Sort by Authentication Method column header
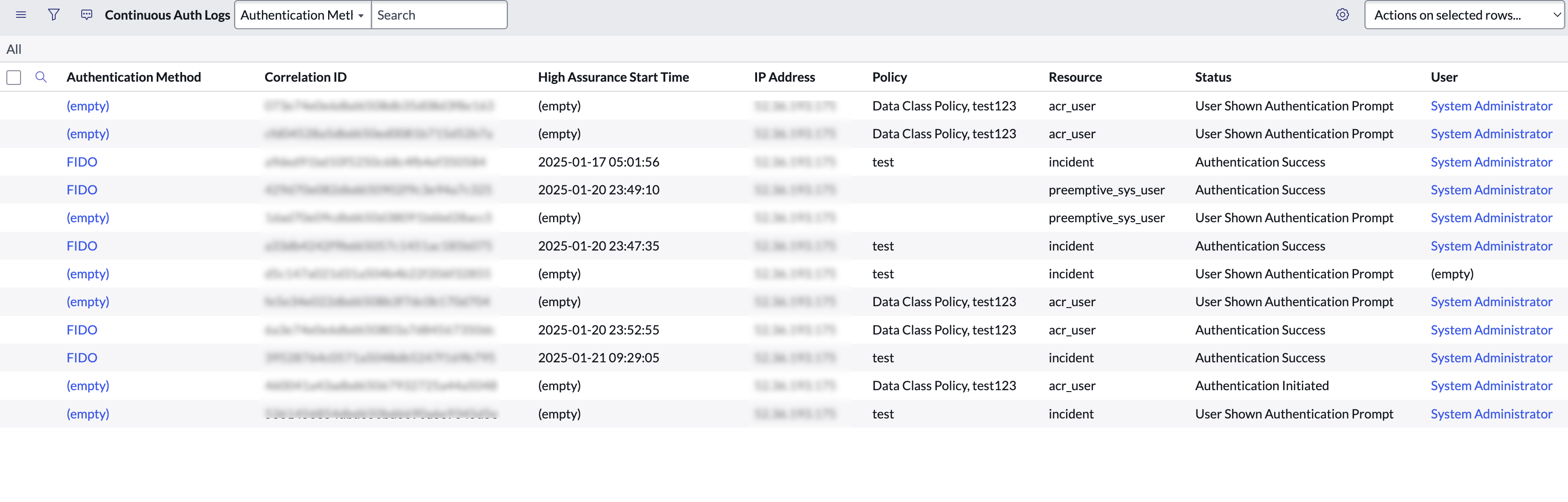This screenshot has width=1568, height=502. pyautogui.click(x=133, y=77)
